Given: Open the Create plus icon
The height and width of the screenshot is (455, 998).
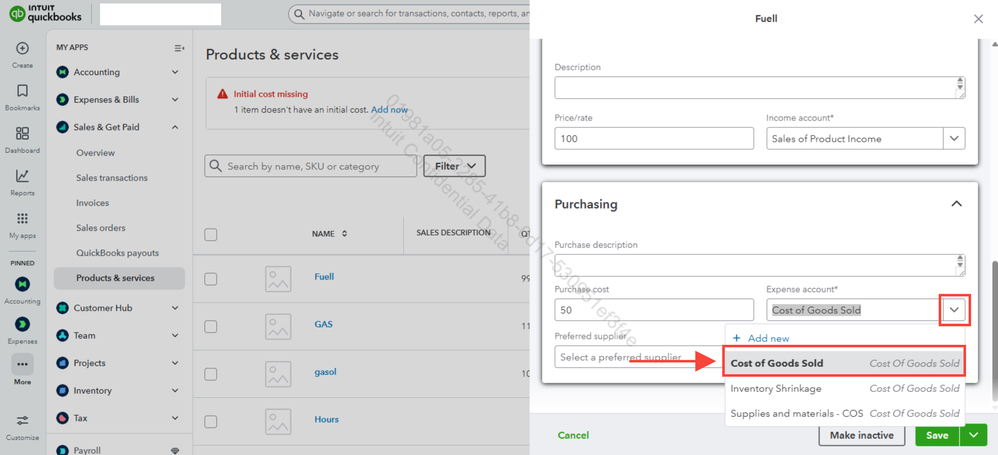Looking at the screenshot, I should point(22,48).
